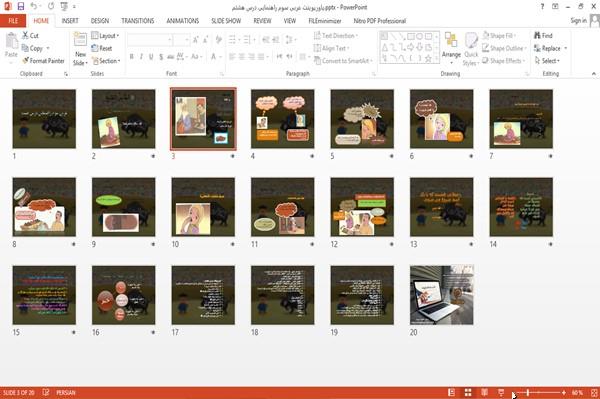Switch to the DESIGN tab
Screen dimensions: 600x399
(100, 21)
